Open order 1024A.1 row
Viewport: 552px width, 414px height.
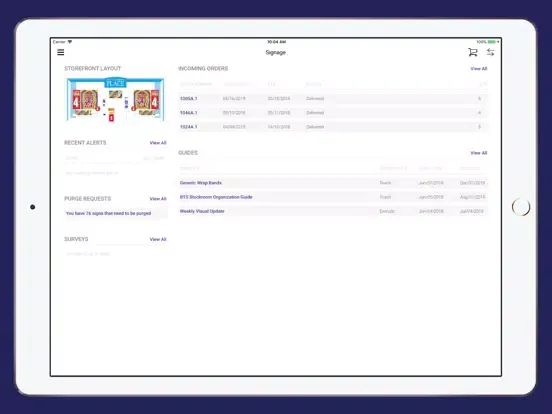tap(333, 127)
